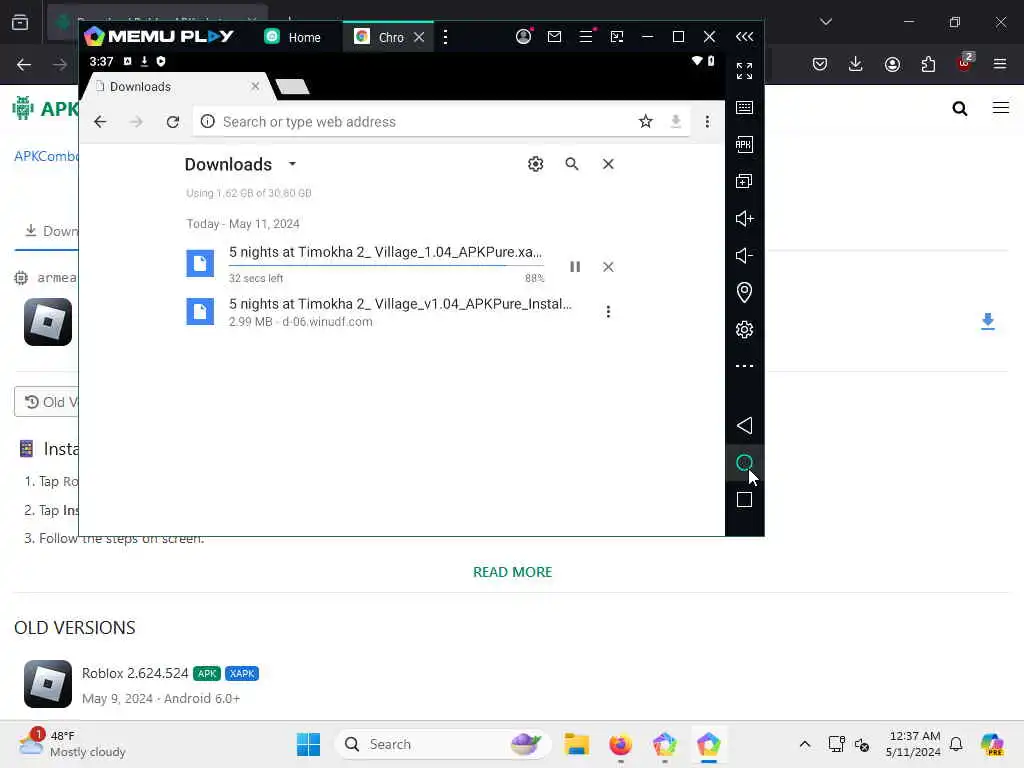Increase volume with MEmu volume up icon
1024x768 pixels.
(x=744, y=218)
